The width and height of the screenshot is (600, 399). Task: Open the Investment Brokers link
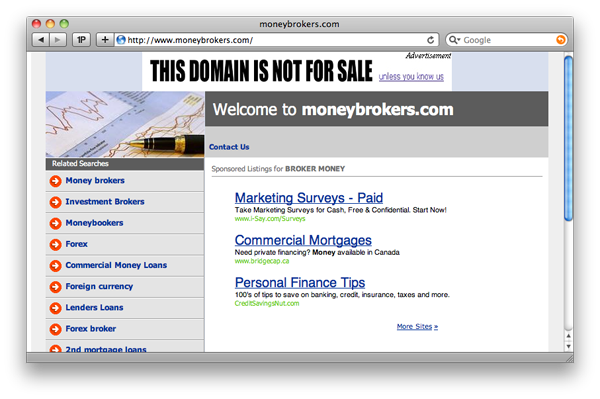(x=105, y=202)
